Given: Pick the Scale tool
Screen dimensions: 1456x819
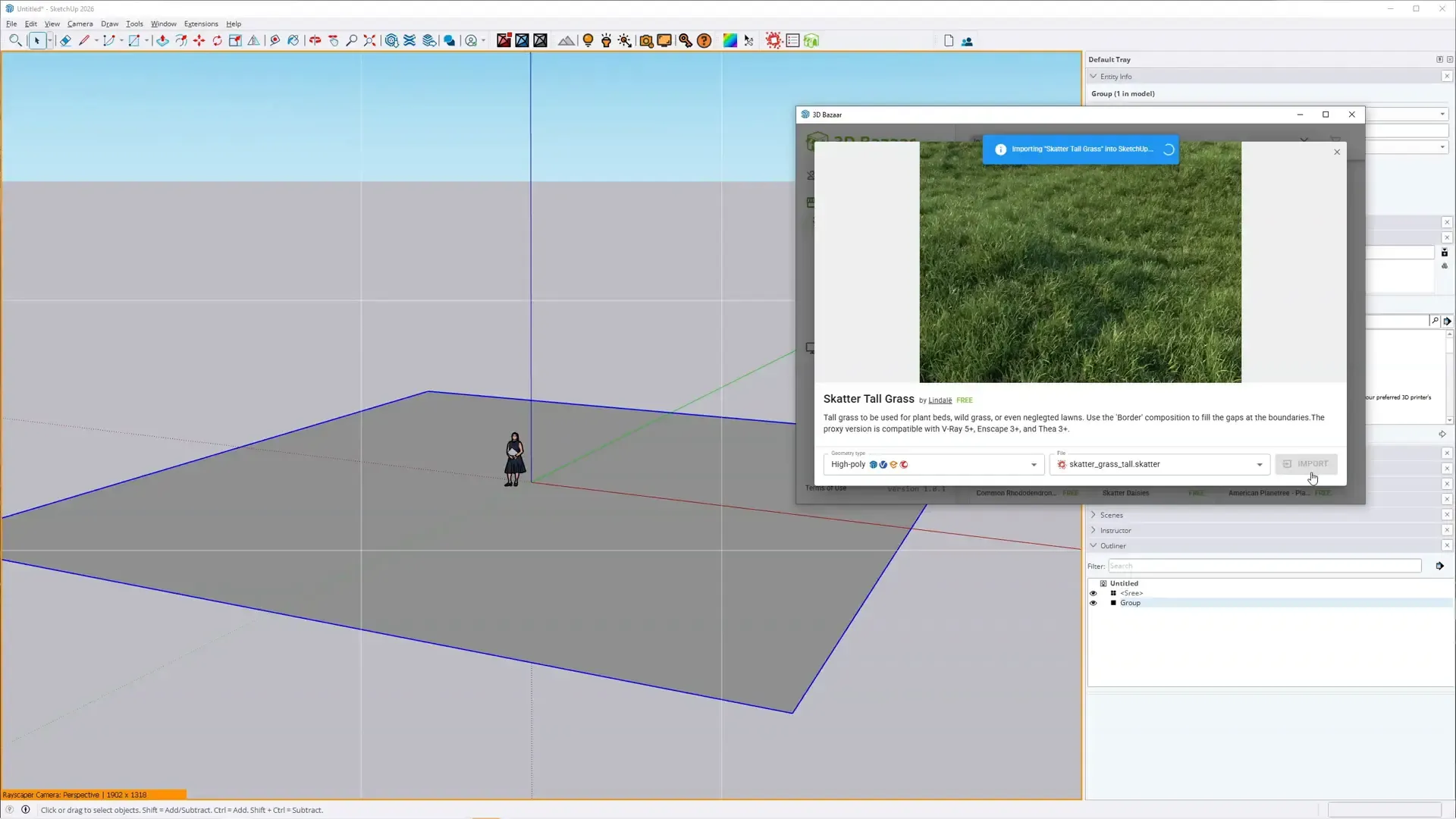Looking at the screenshot, I should coord(236,40).
